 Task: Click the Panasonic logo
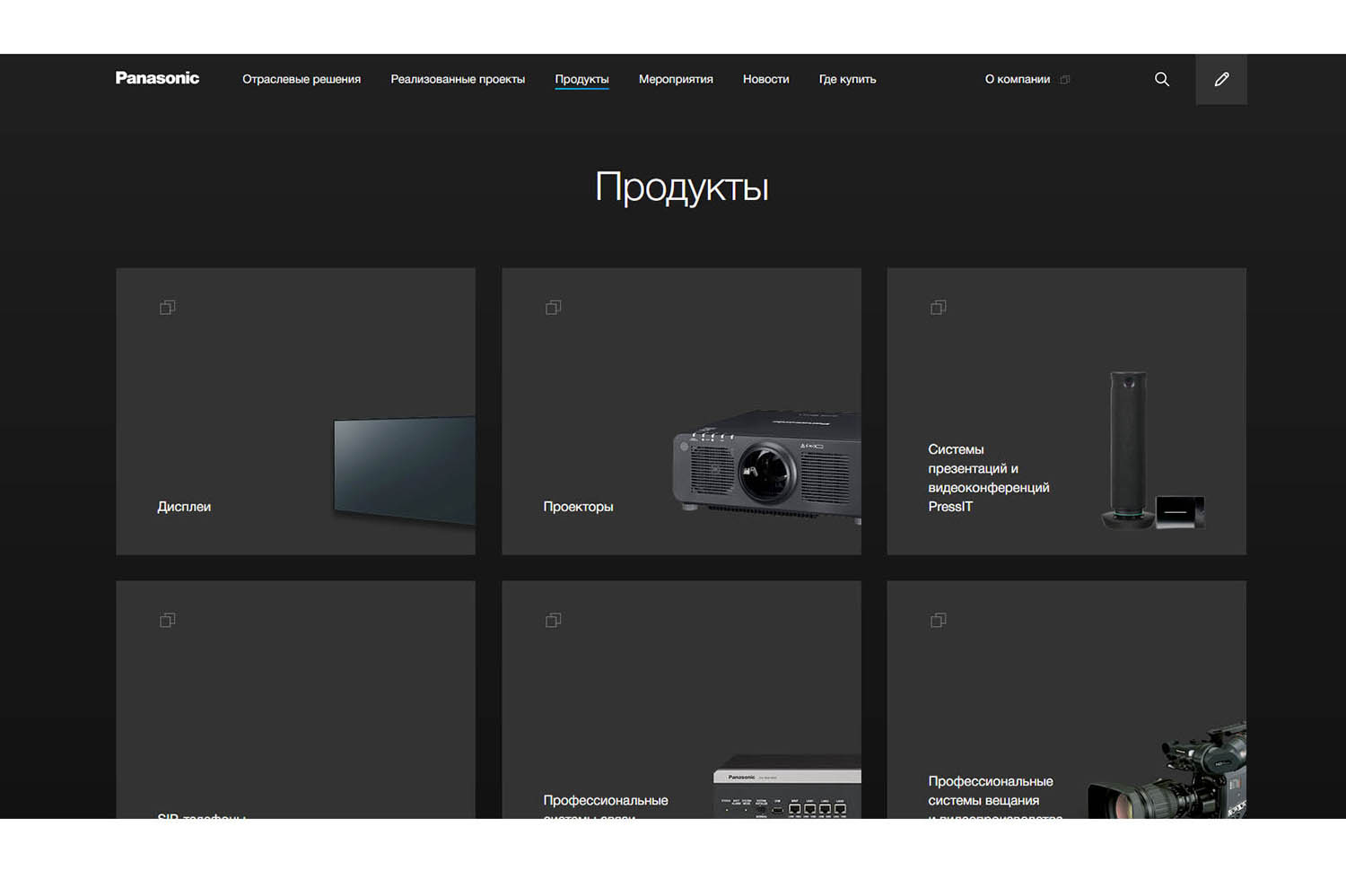[x=157, y=78]
